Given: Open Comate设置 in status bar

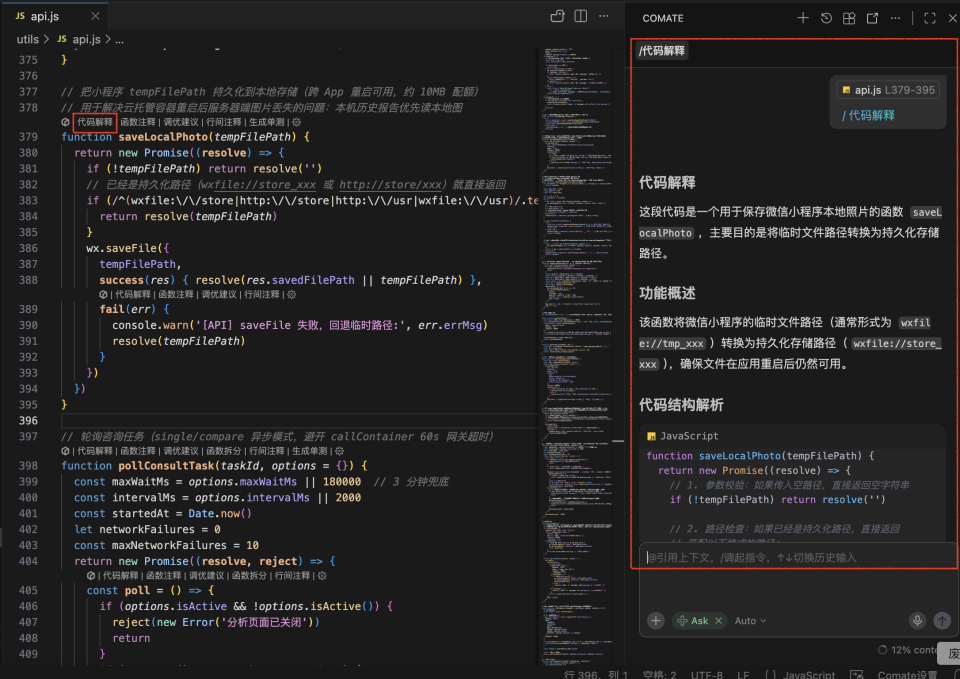Looking at the screenshot, I should tap(907, 674).
